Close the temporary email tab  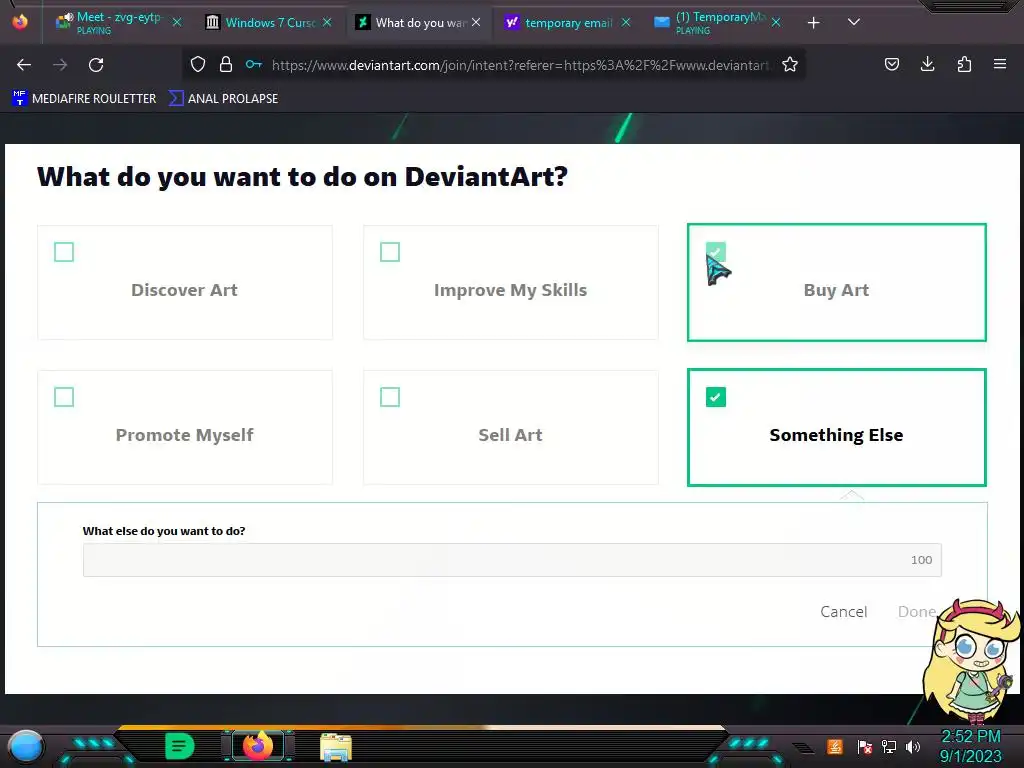click(626, 22)
